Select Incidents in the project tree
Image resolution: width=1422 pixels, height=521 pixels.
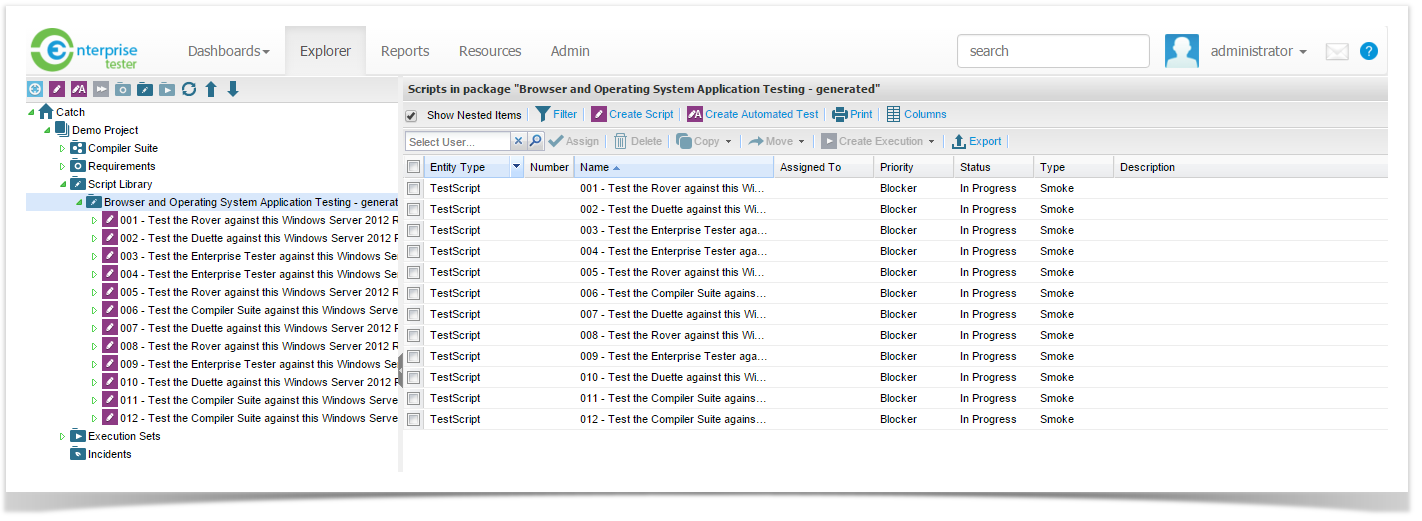point(109,454)
